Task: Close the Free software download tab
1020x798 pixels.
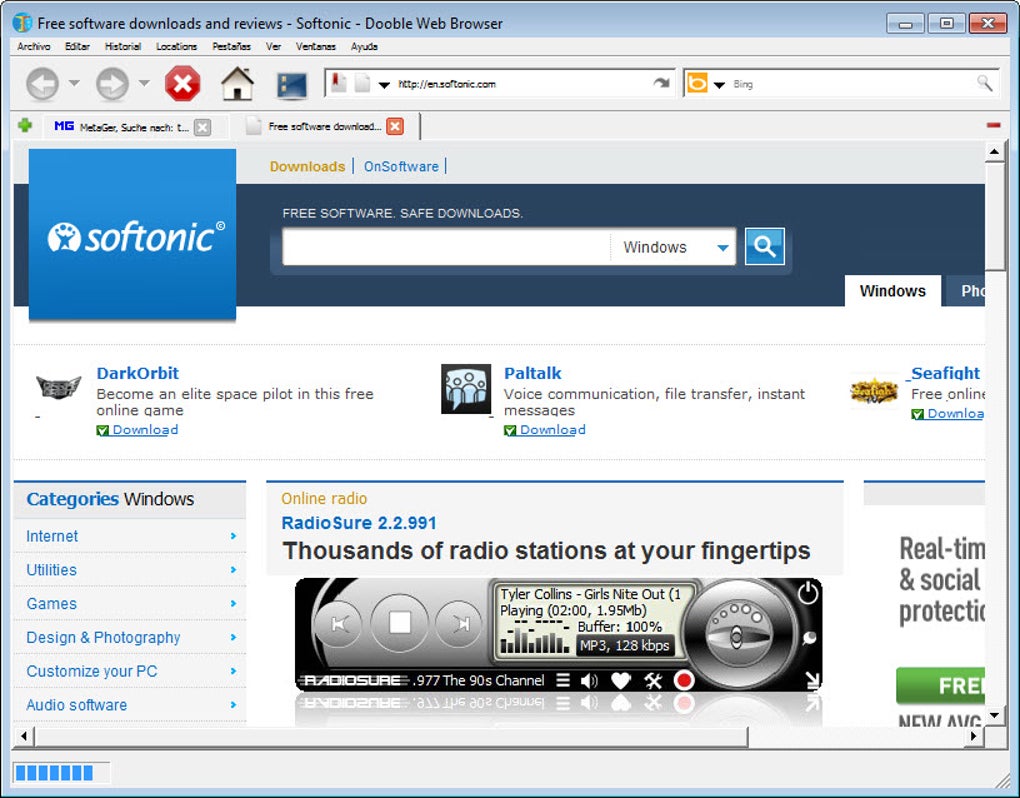Action: coord(395,126)
